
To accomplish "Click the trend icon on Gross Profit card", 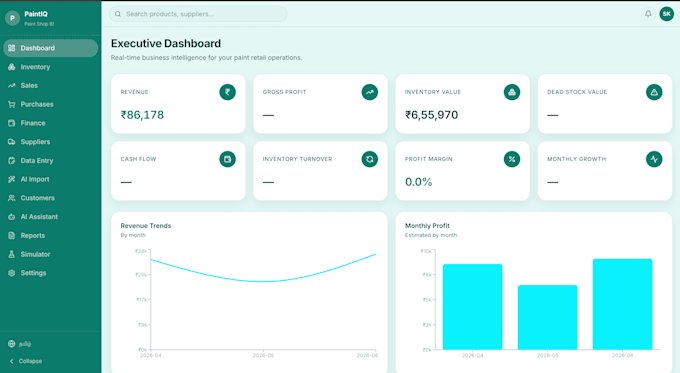I will pyautogui.click(x=369, y=92).
